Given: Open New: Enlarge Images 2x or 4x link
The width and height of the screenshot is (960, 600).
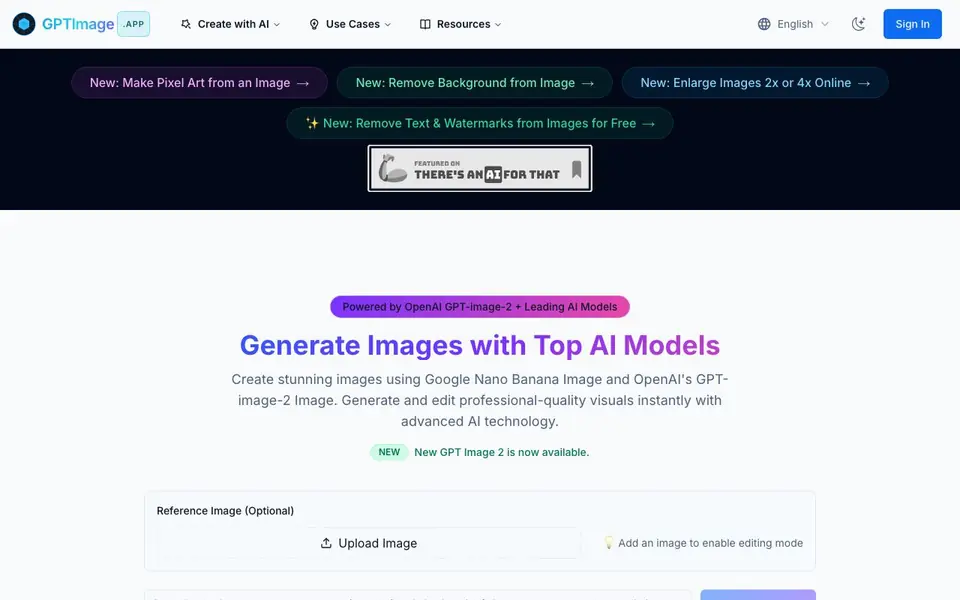Looking at the screenshot, I should pyautogui.click(x=755, y=83).
